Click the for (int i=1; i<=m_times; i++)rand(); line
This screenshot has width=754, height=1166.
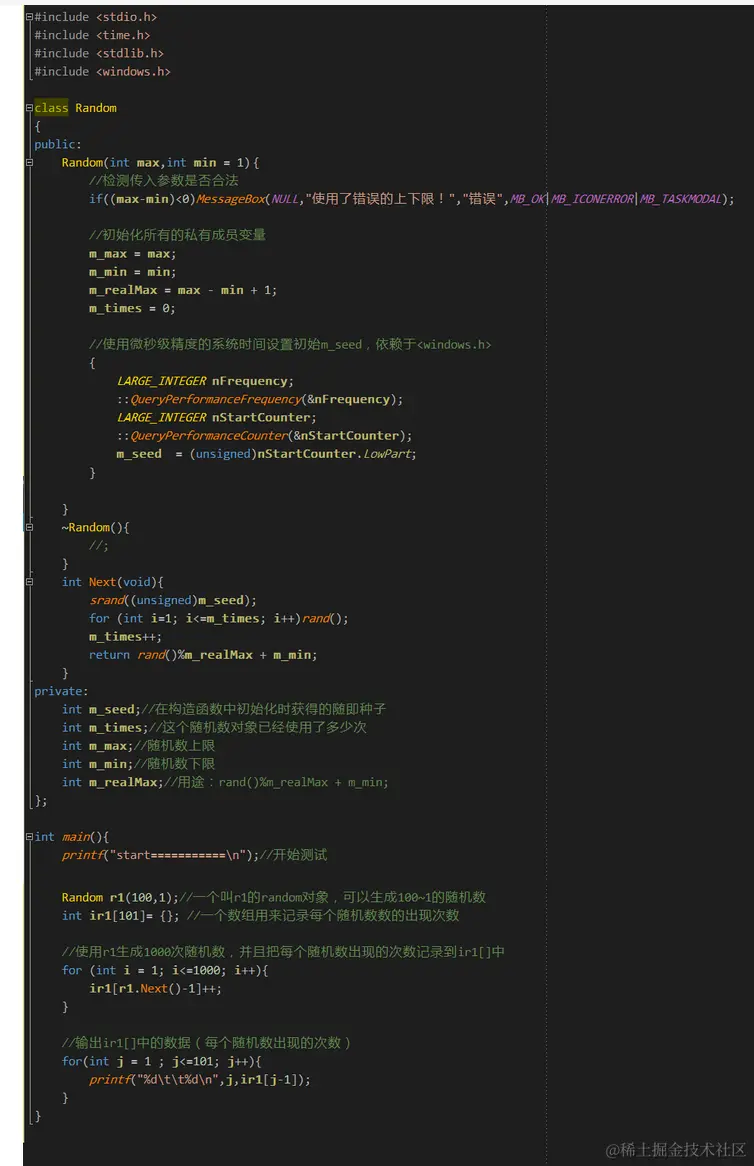click(x=219, y=618)
